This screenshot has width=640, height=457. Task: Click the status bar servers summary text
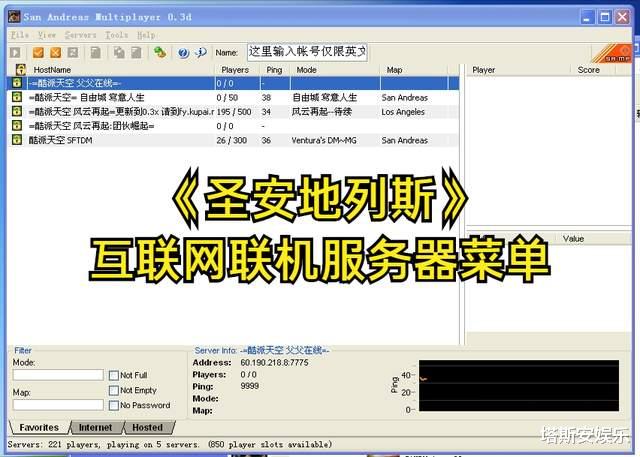pyautogui.click(x=170, y=444)
